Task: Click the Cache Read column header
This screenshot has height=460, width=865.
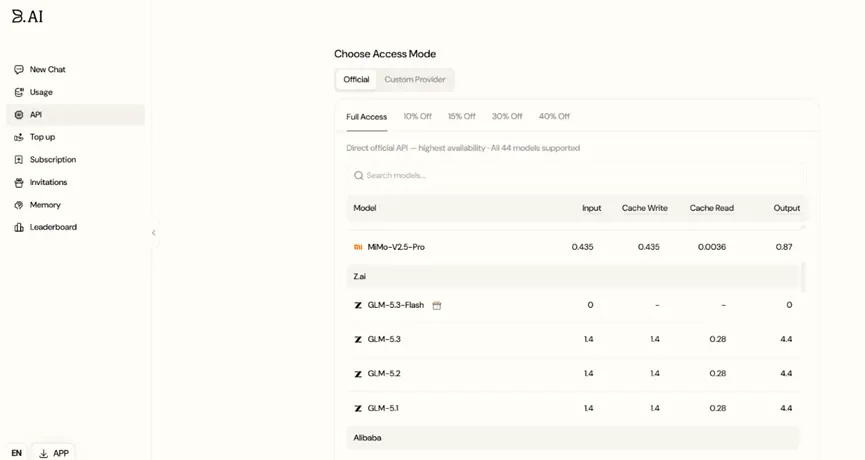Action: point(712,208)
